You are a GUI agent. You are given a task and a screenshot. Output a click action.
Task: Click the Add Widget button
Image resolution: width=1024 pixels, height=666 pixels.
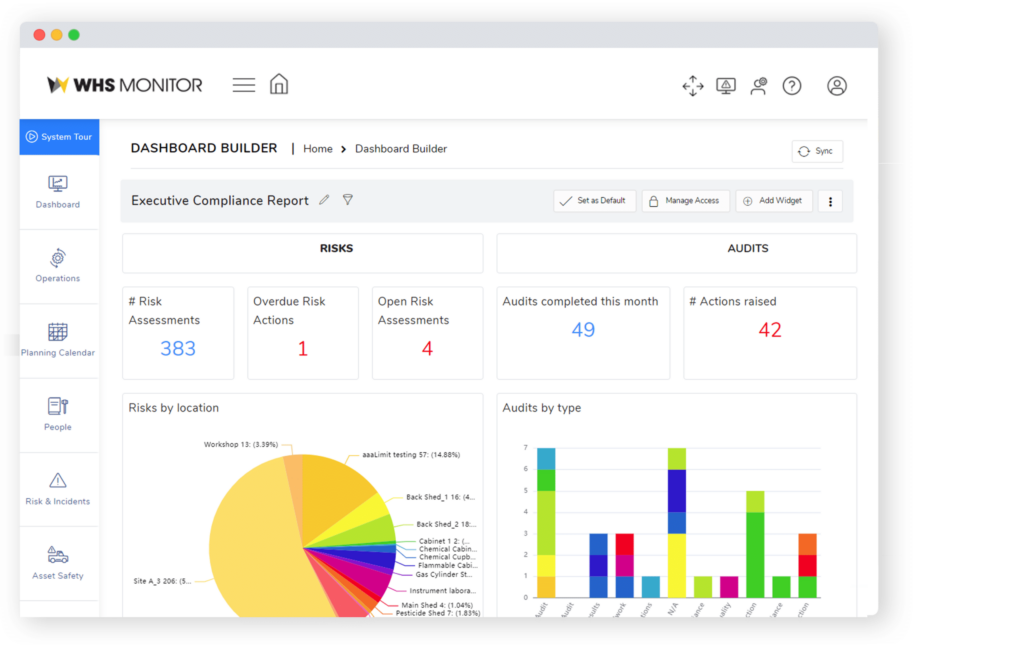pyautogui.click(x=773, y=201)
